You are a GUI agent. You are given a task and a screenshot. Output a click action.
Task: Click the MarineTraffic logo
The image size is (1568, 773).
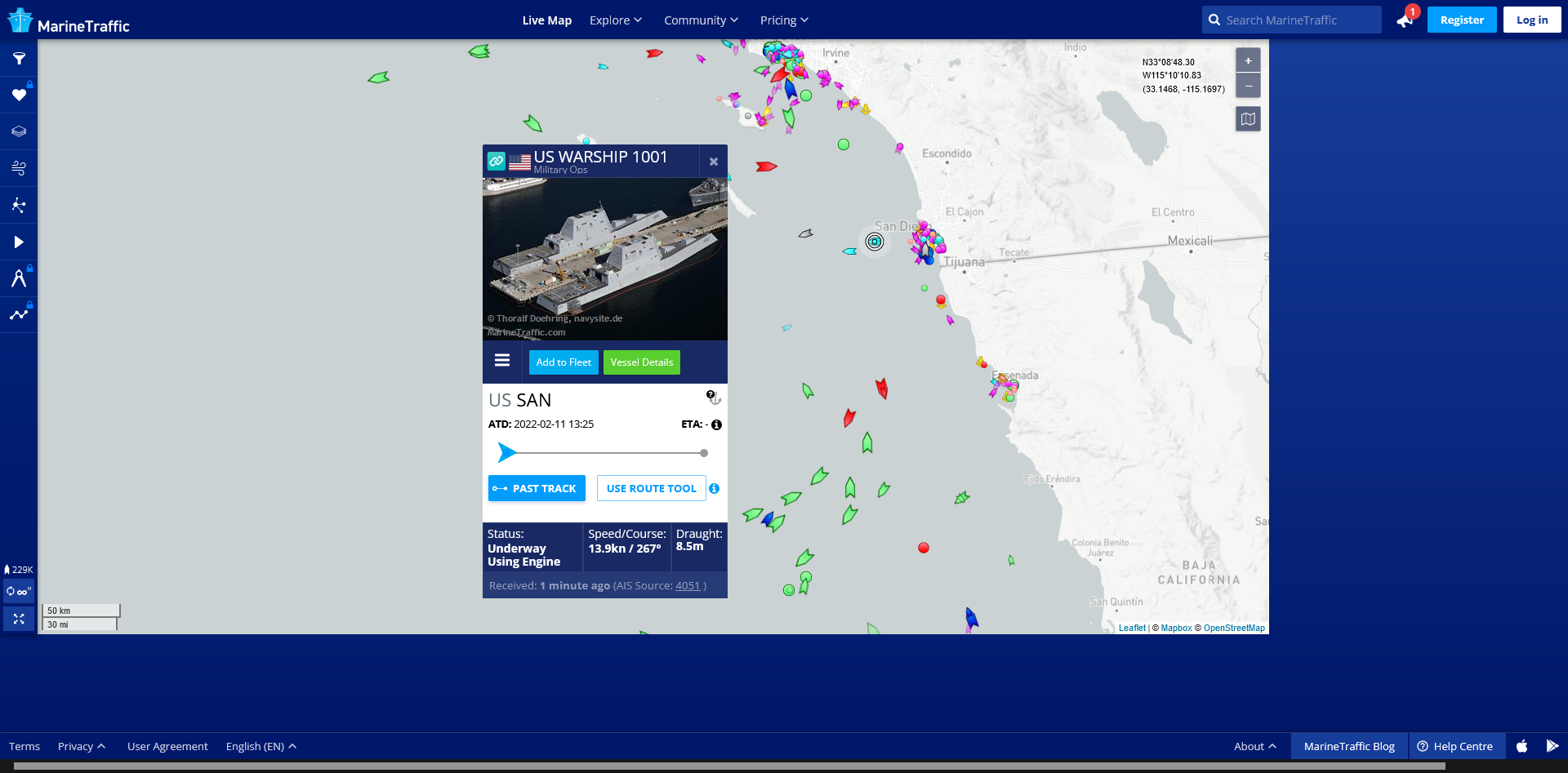tap(69, 21)
